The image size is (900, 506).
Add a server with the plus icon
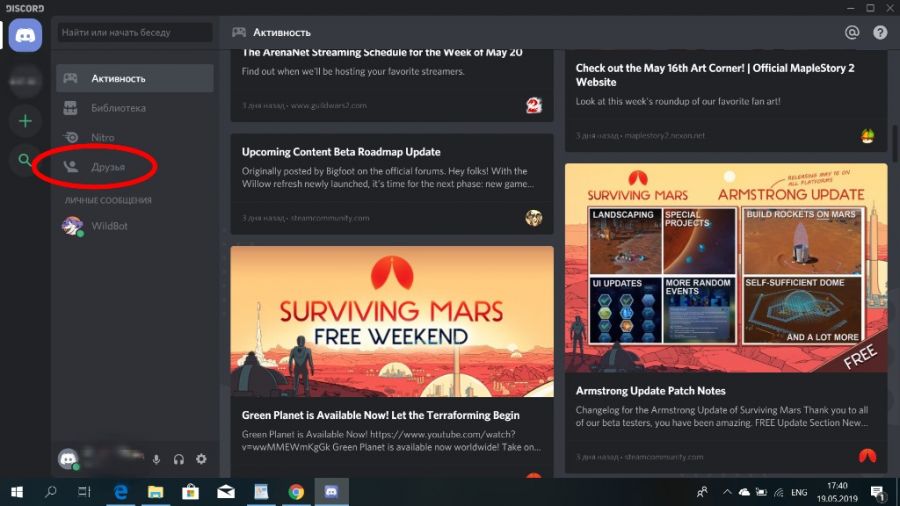click(x=25, y=121)
